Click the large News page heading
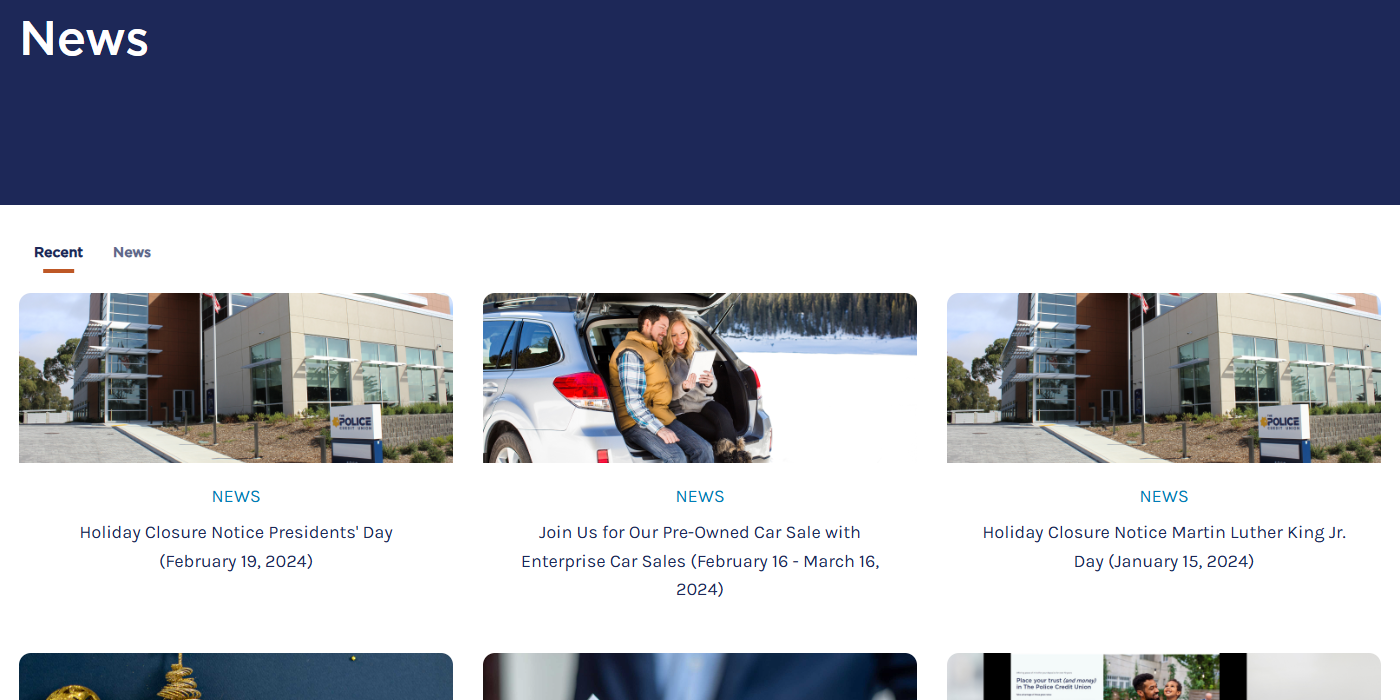The height and width of the screenshot is (700, 1400). point(84,39)
